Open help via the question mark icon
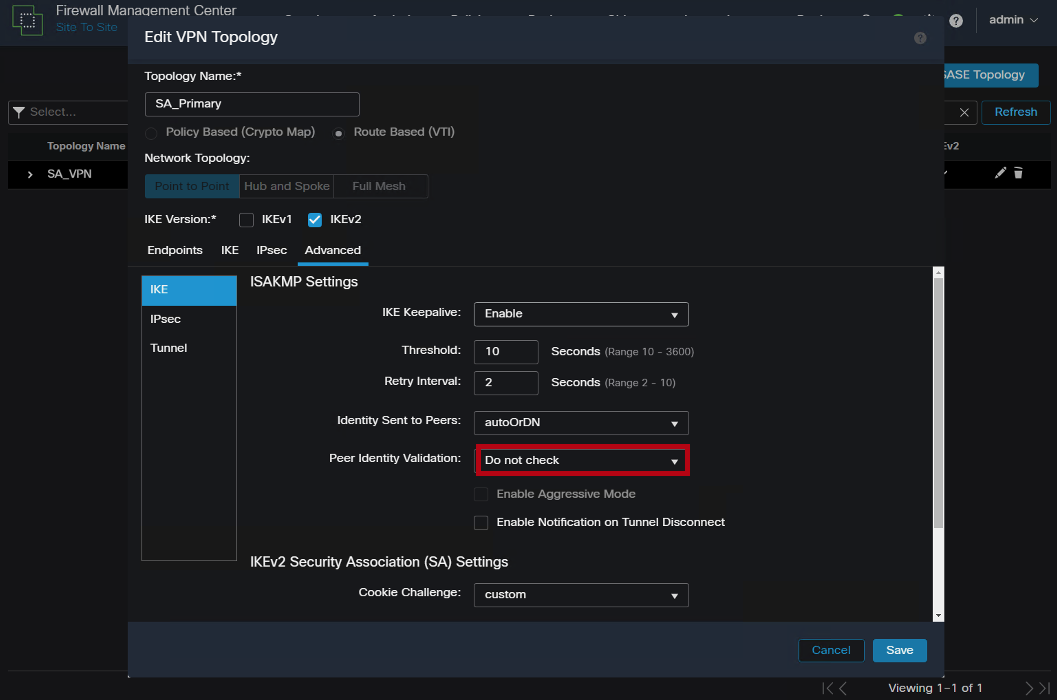 point(955,20)
